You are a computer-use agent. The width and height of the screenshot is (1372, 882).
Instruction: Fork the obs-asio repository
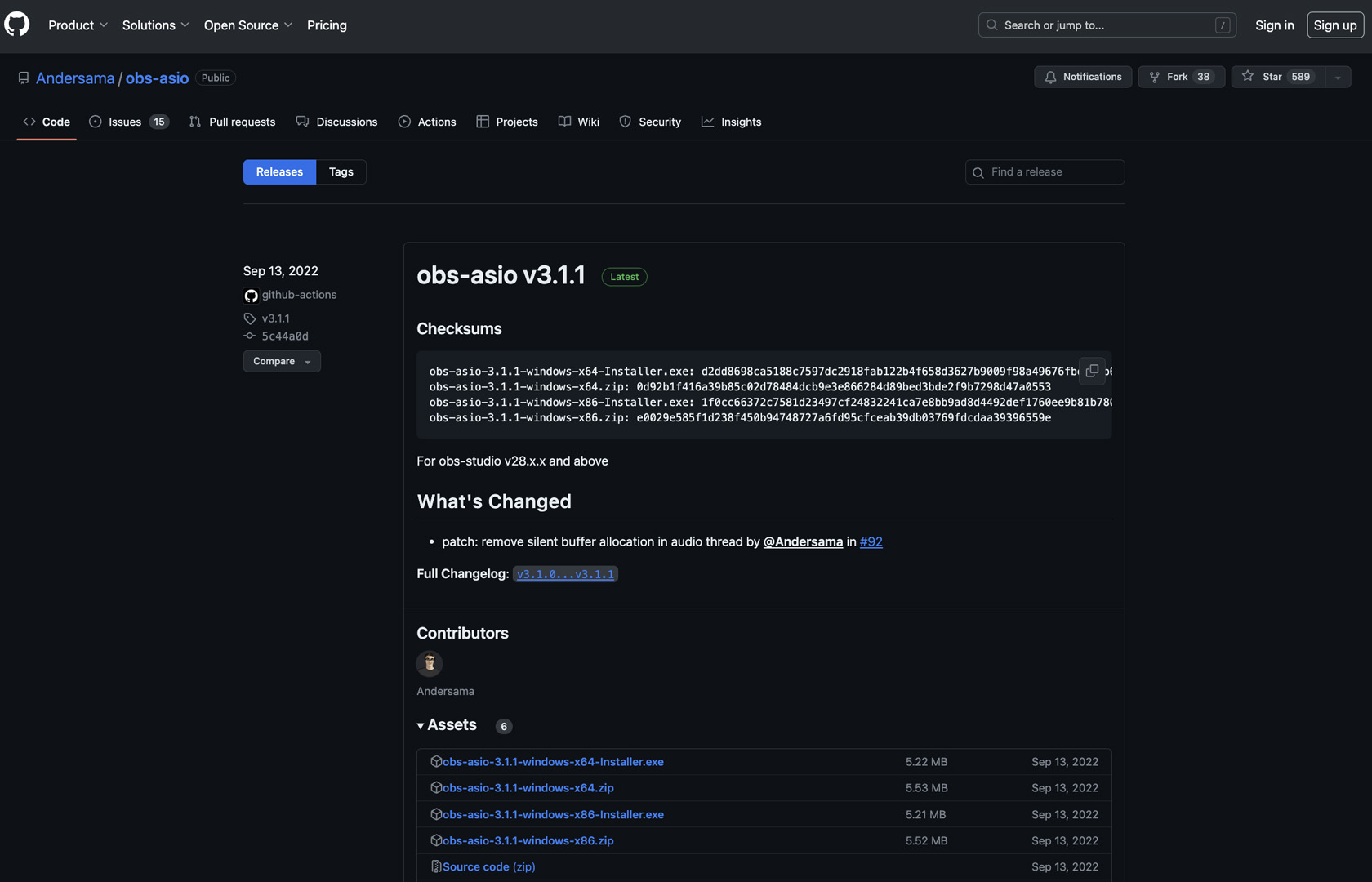click(1180, 77)
